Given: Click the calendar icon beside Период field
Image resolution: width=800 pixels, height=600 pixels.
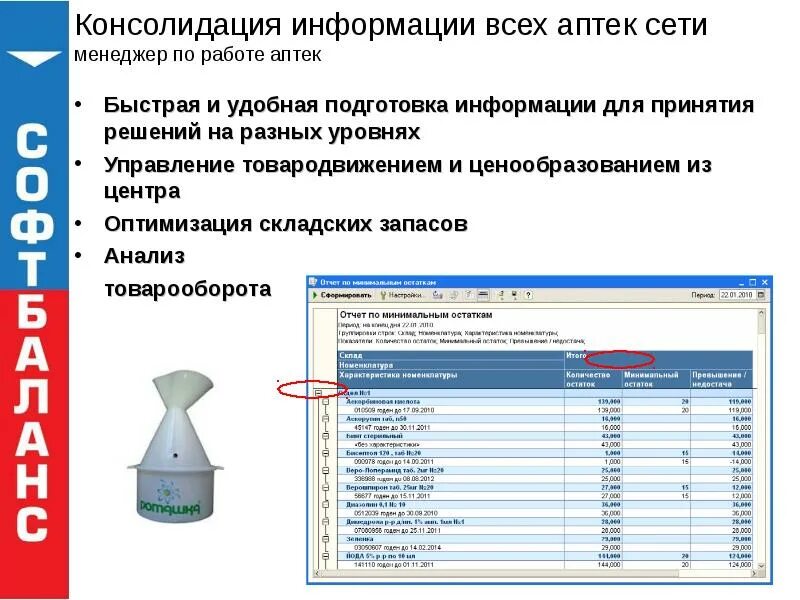Looking at the screenshot, I should point(761,295).
